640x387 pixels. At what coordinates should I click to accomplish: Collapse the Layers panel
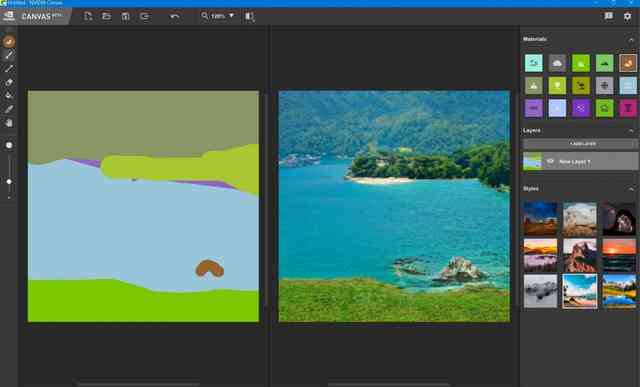pos(631,131)
